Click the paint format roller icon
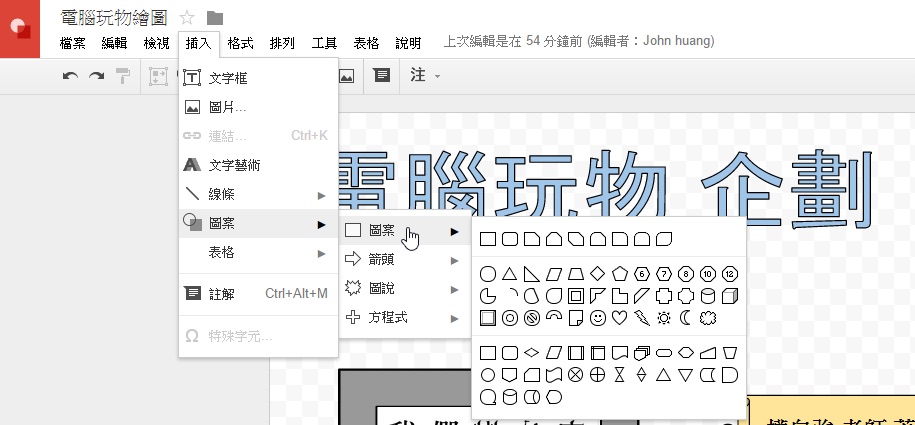 [x=122, y=75]
